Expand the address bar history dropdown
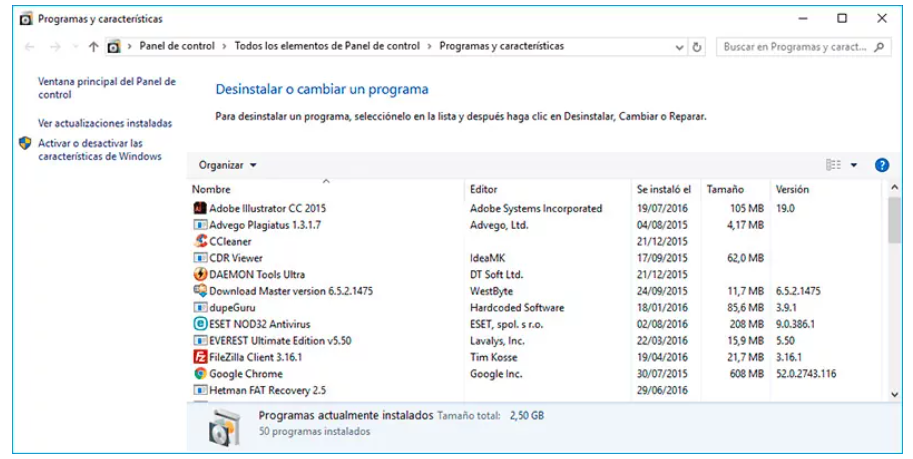Viewport: 913px width, 459px height. point(679,47)
